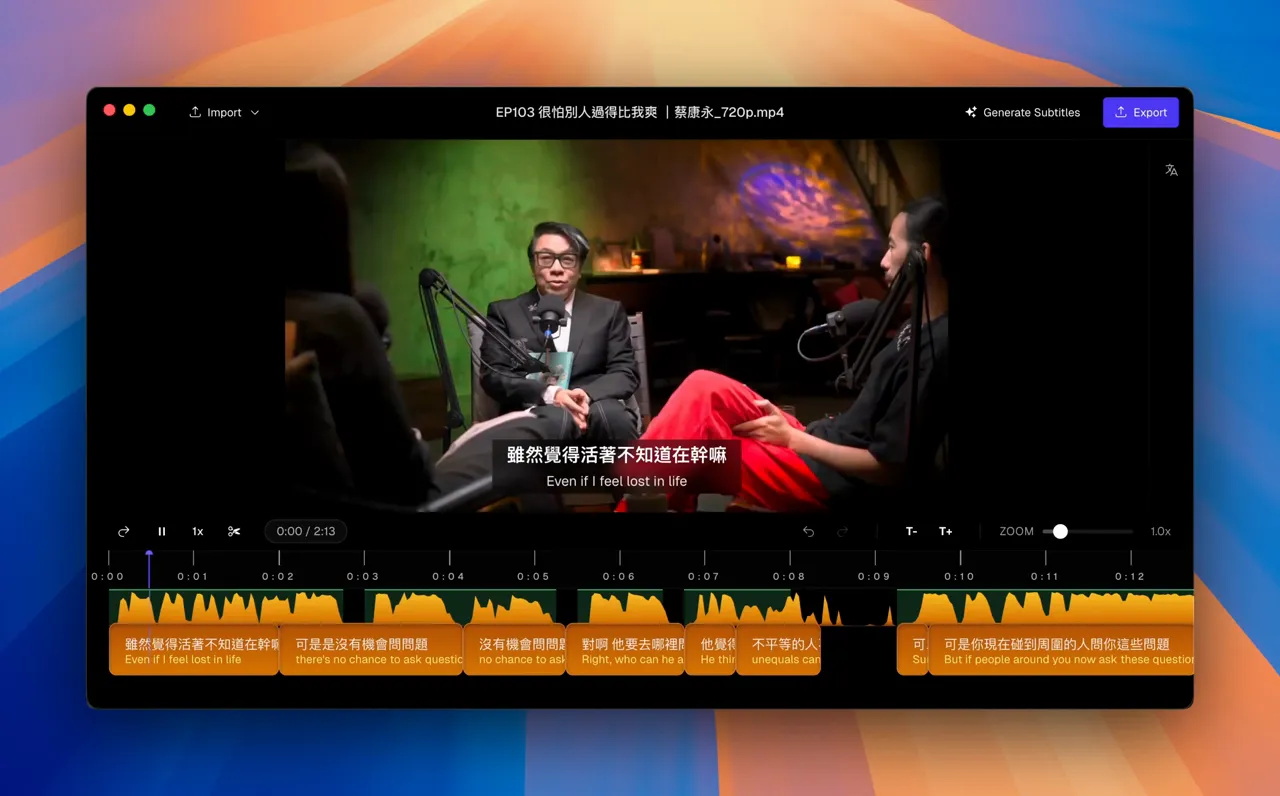
Task: Click the 0:00 / 2:13 time display
Action: click(306, 531)
